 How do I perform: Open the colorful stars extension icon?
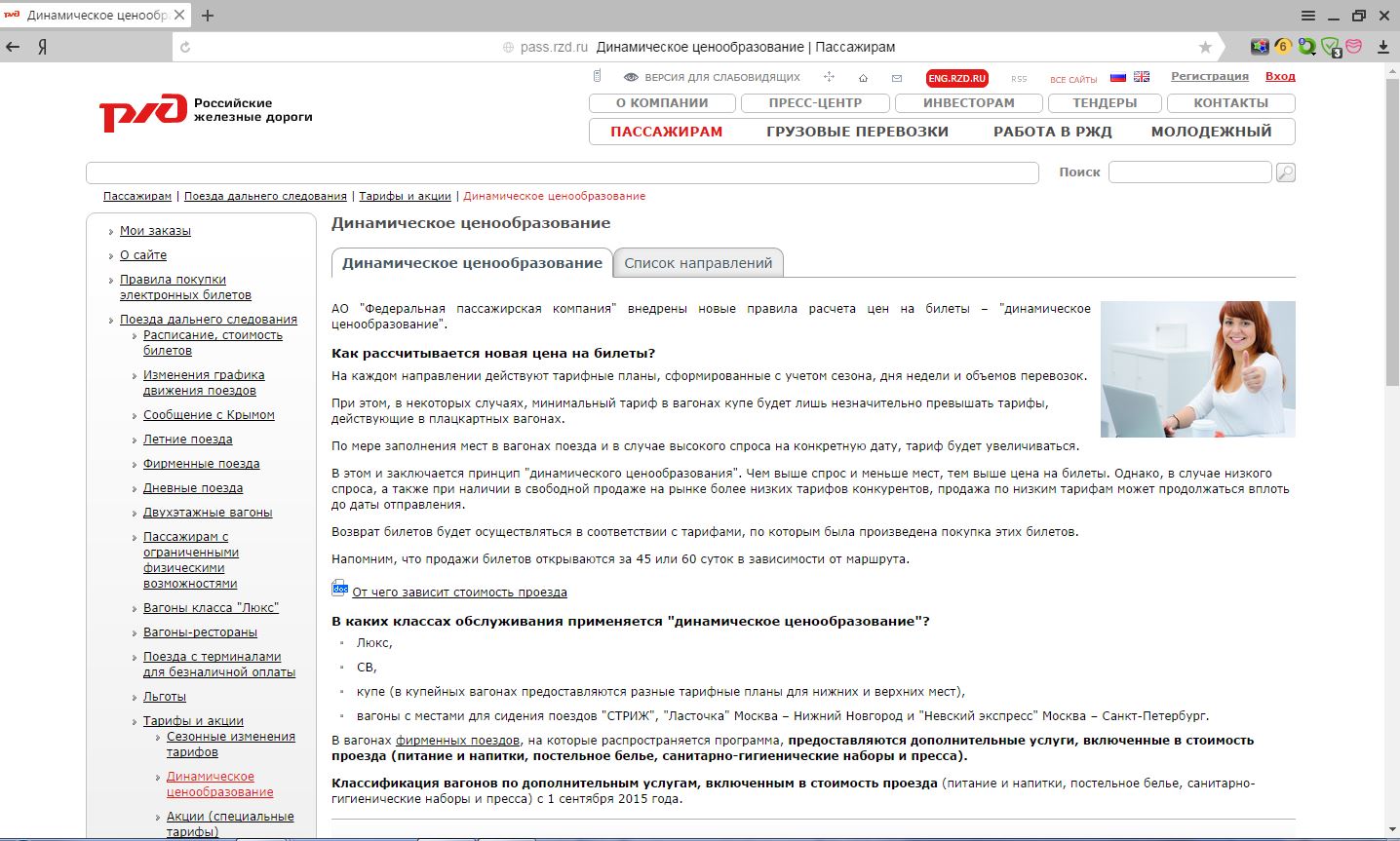(1260, 46)
